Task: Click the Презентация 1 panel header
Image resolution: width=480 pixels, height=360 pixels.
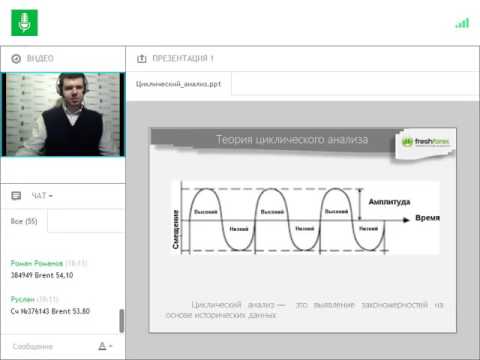Action: [183, 59]
